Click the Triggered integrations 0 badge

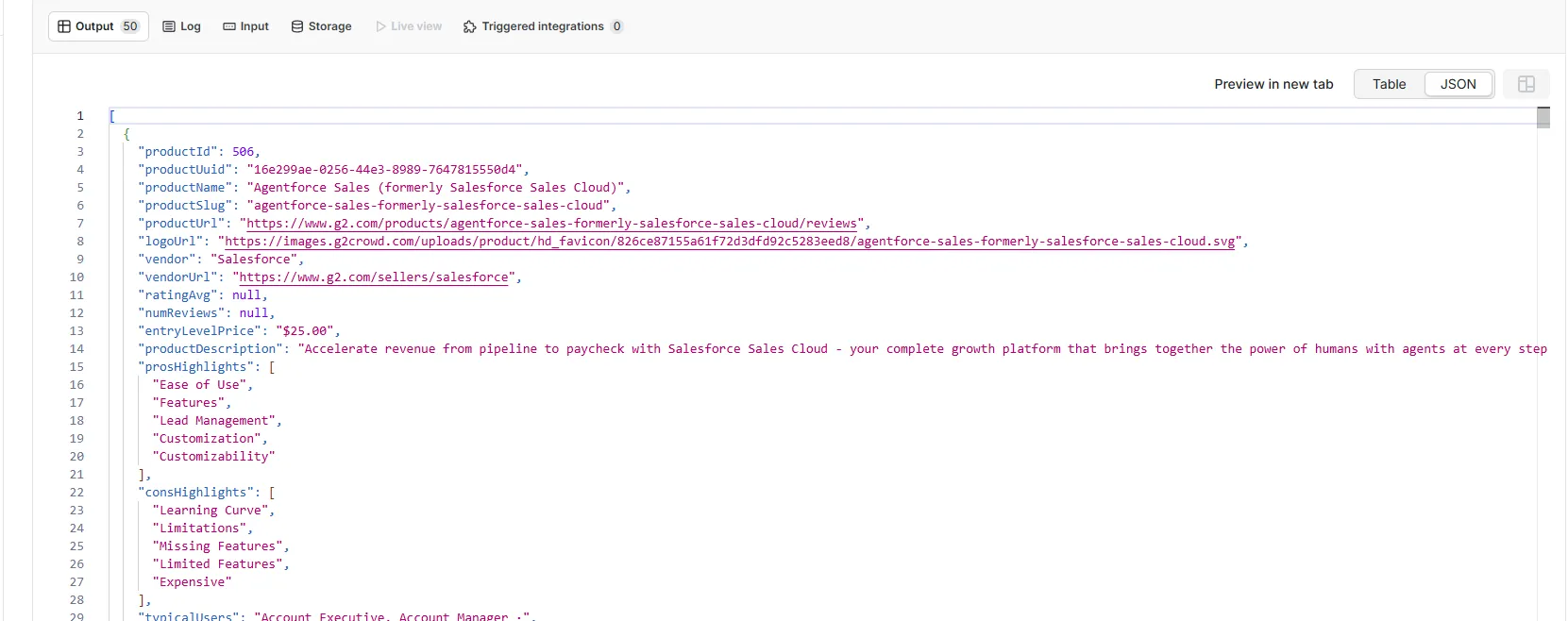tap(616, 26)
